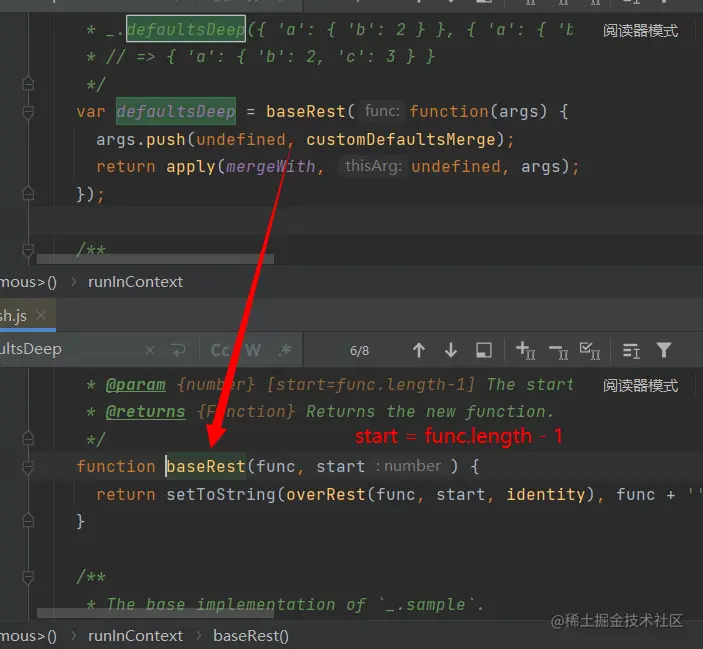Click the upper editor's horizontal scrollbar
This screenshot has height=649, width=703.
coord(155,259)
